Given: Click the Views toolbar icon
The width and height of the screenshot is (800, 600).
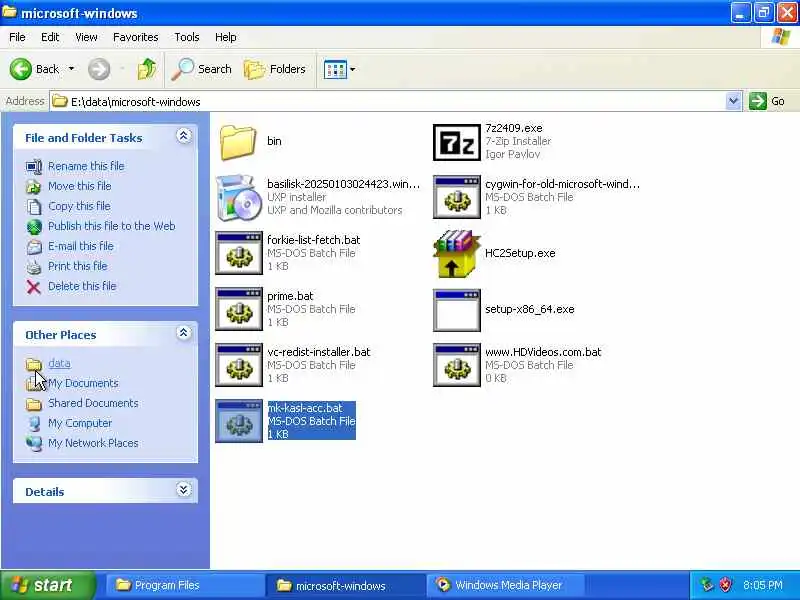Looking at the screenshot, I should (x=335, y=69).
